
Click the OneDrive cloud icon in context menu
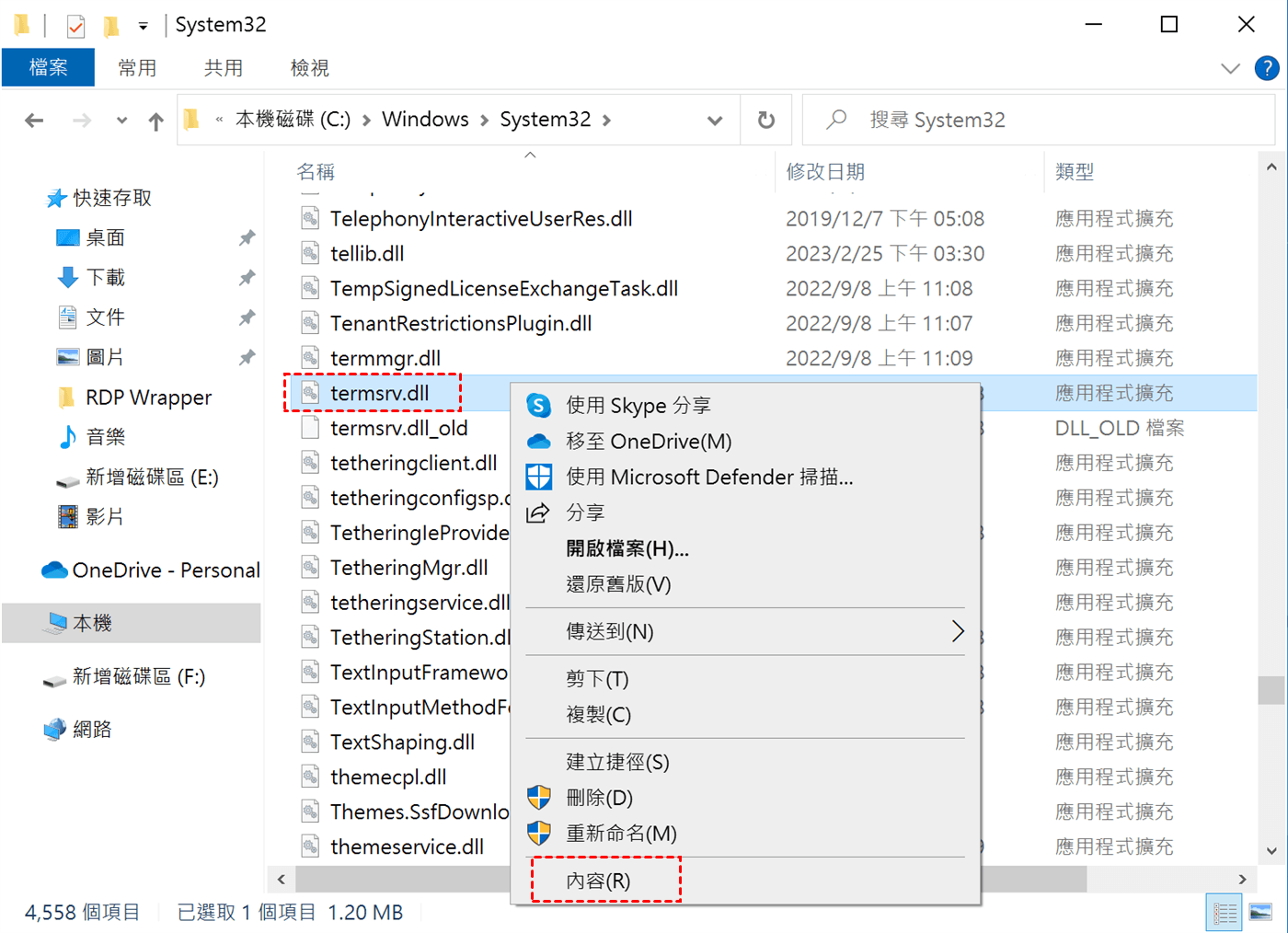(x=538, y=442)
